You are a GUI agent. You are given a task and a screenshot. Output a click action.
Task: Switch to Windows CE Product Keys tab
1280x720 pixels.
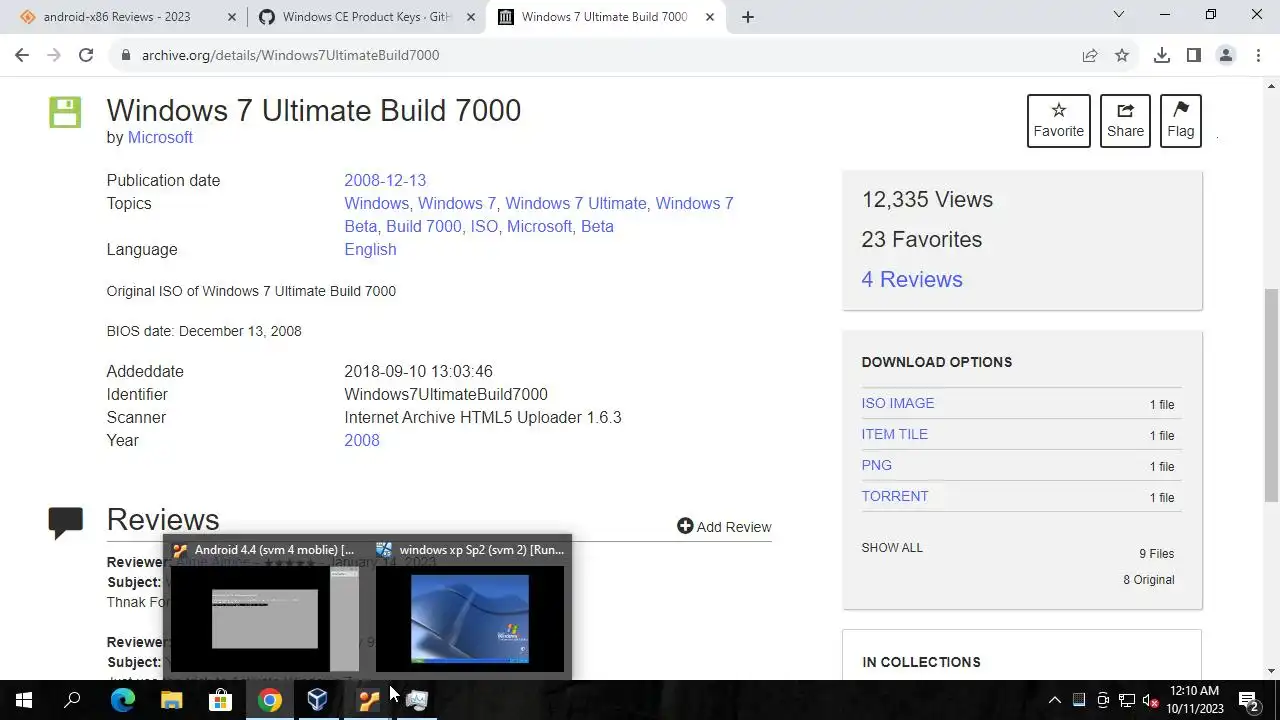coord(366,17)
